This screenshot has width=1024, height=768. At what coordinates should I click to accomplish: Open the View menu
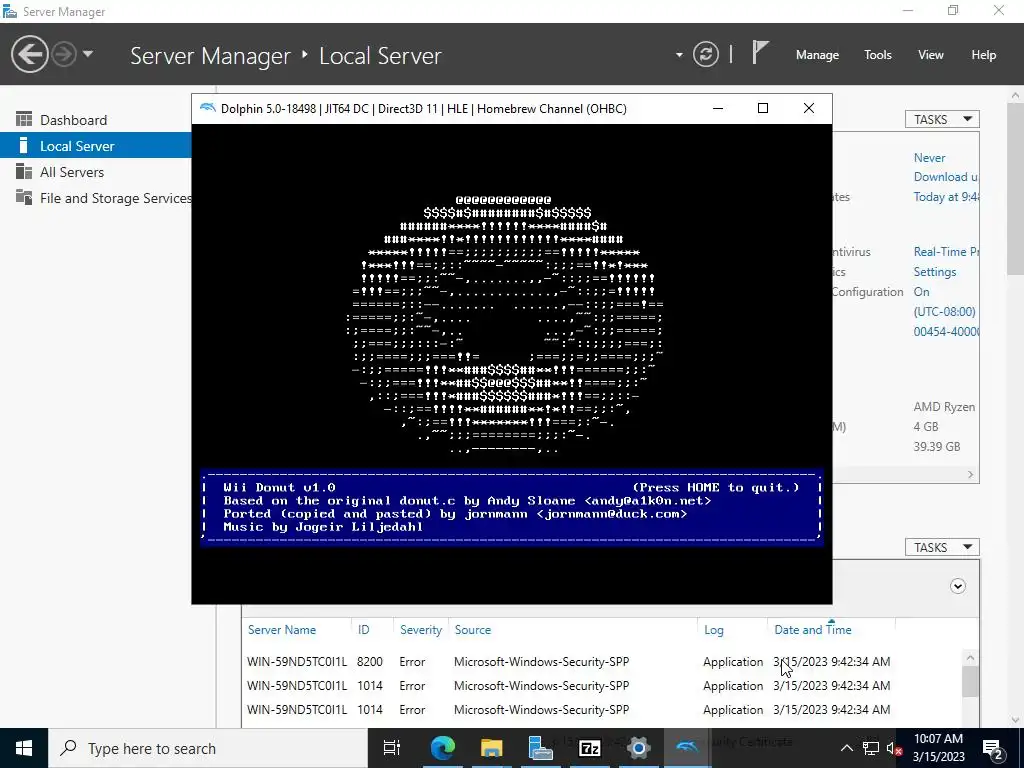tap(931, 55)
